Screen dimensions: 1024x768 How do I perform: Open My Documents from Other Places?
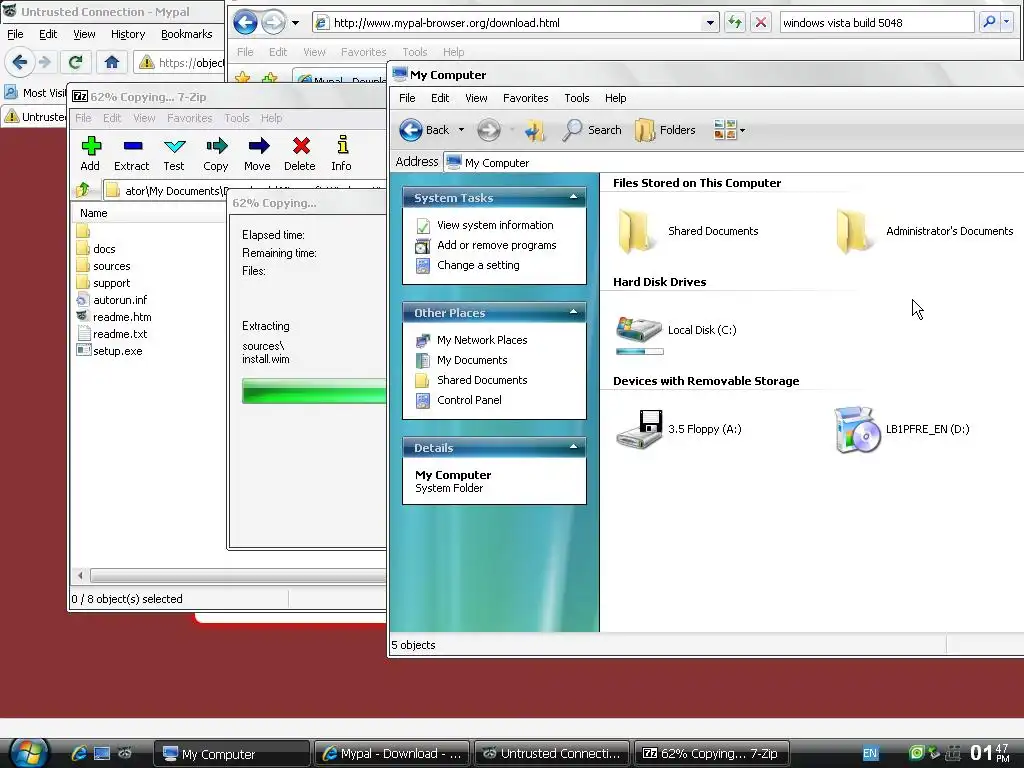click(472, 360)
